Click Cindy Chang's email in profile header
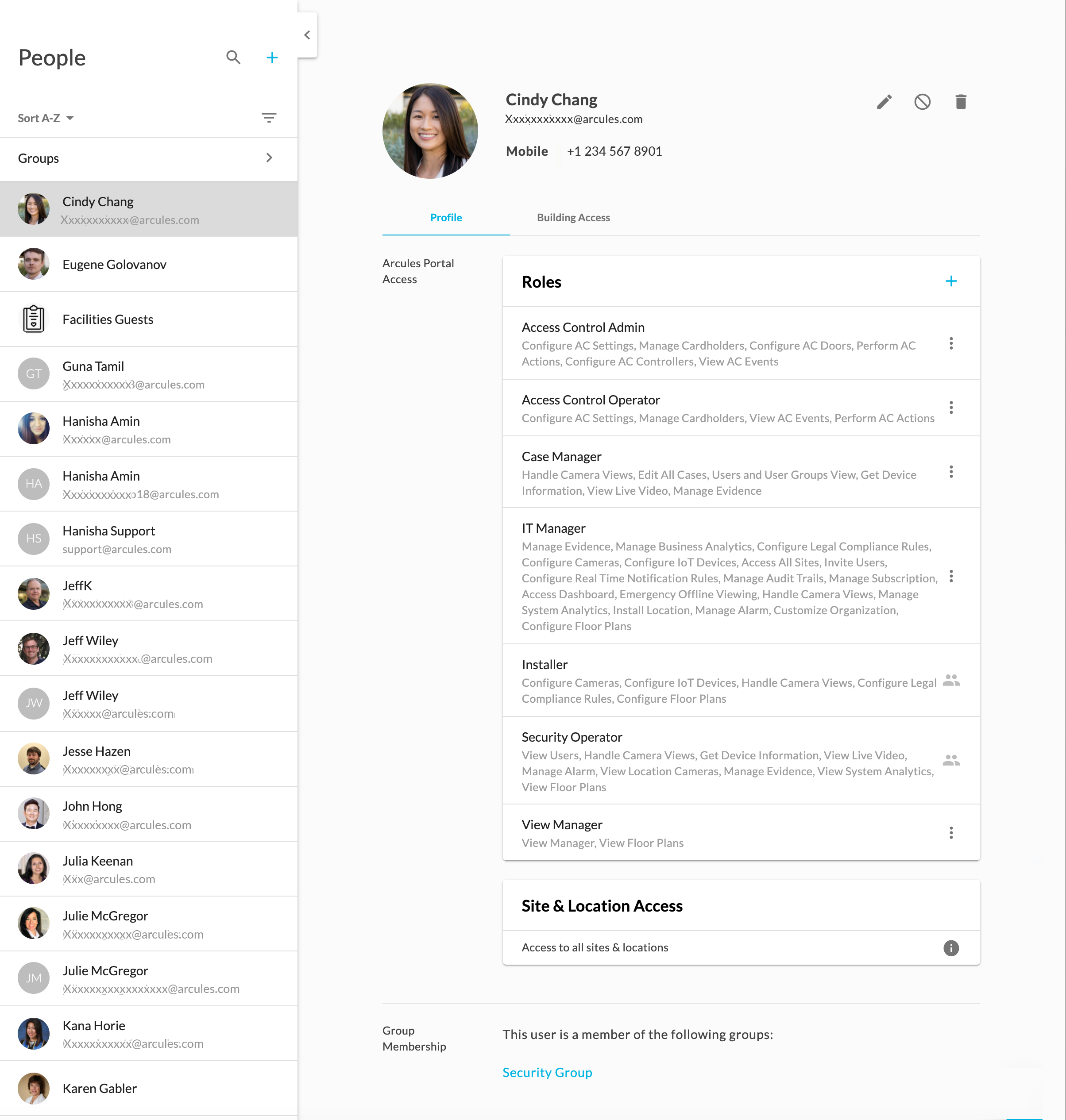 (573, 119)
